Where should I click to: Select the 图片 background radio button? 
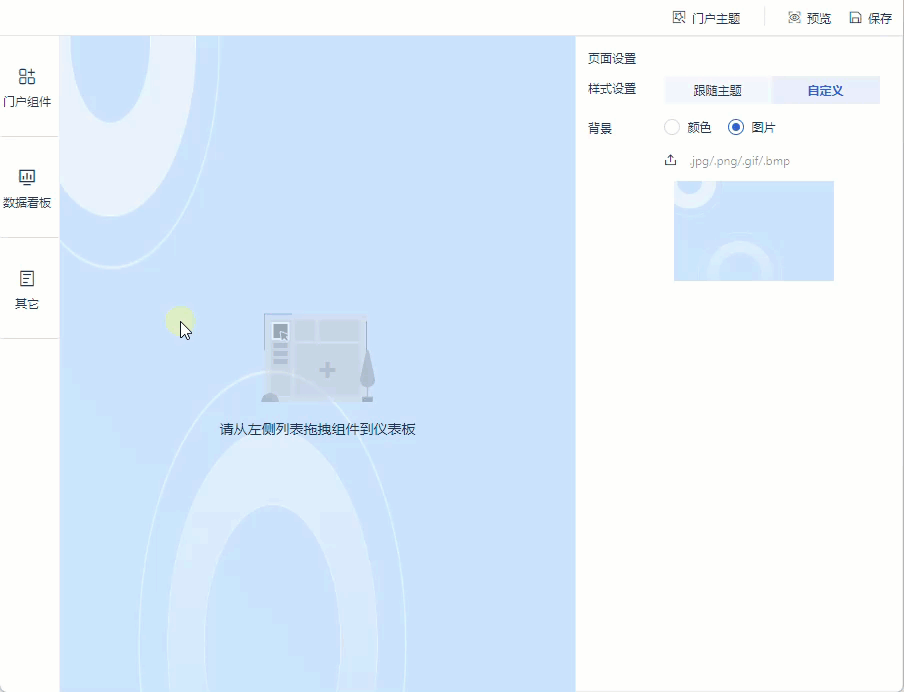736,127
